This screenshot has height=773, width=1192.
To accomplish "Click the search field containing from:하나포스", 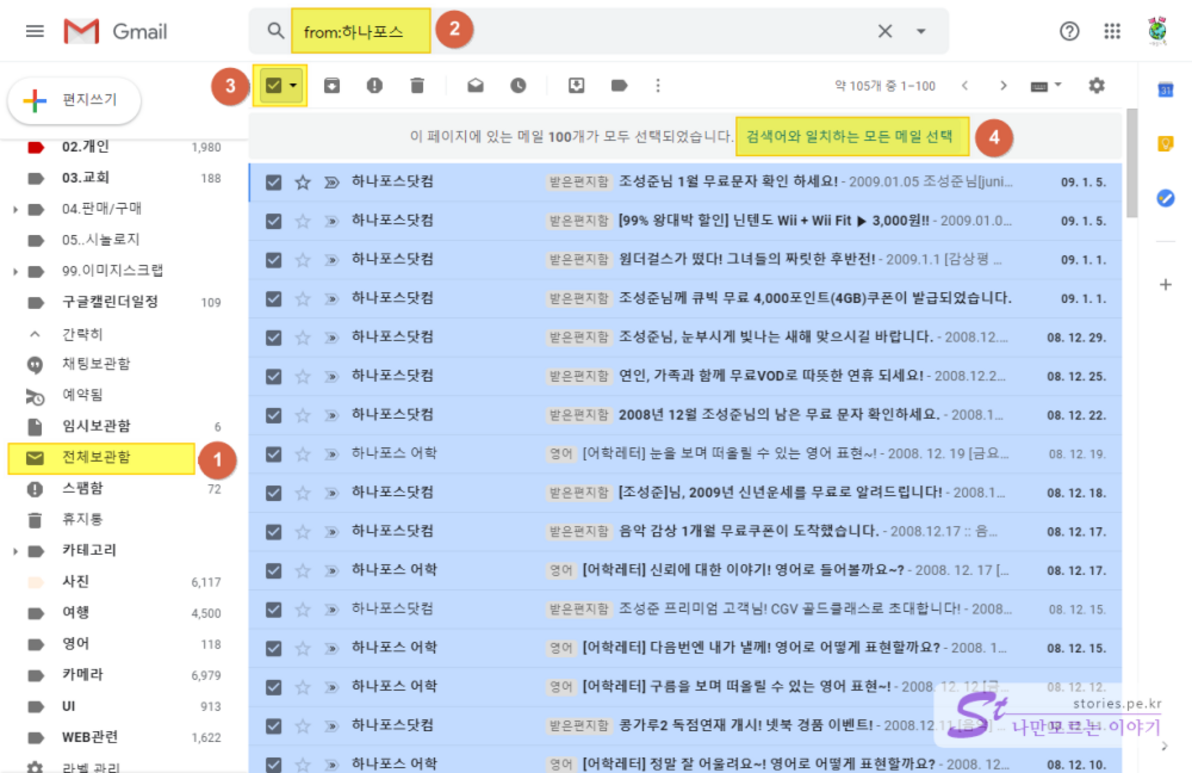I will pyautogui.click(x=600, y=31).
